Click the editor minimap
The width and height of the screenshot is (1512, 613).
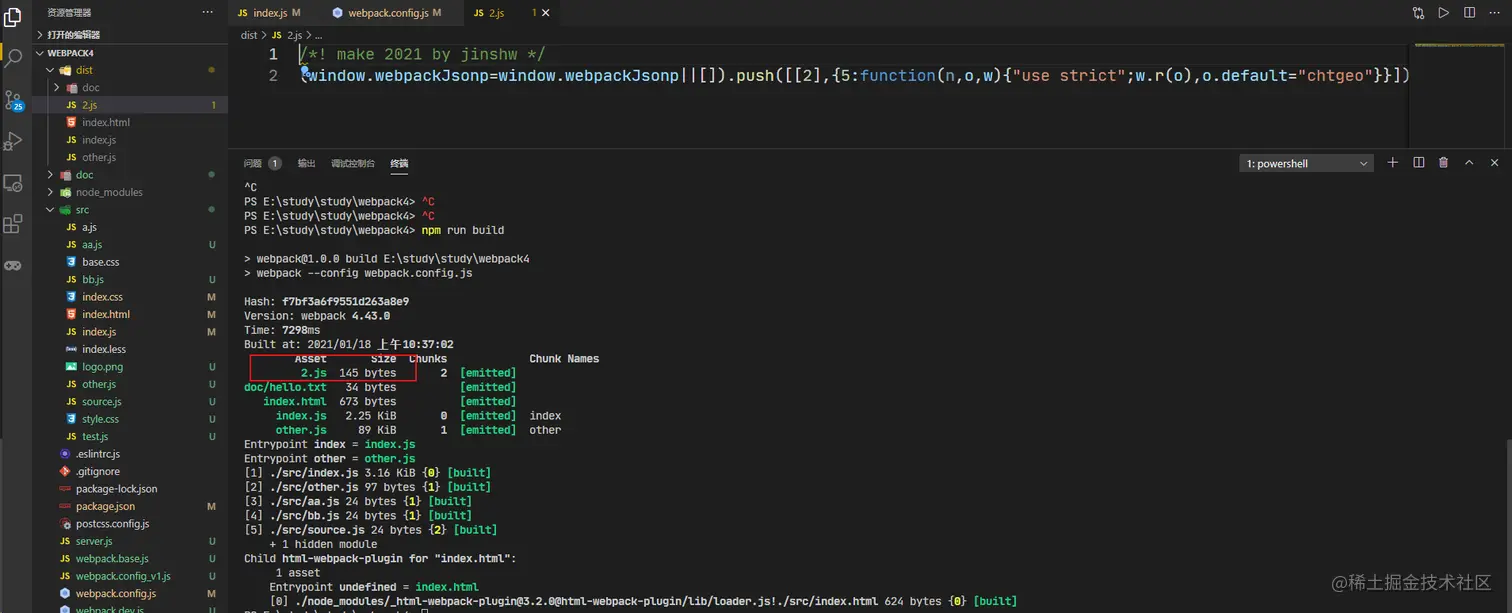[1456, 93]
